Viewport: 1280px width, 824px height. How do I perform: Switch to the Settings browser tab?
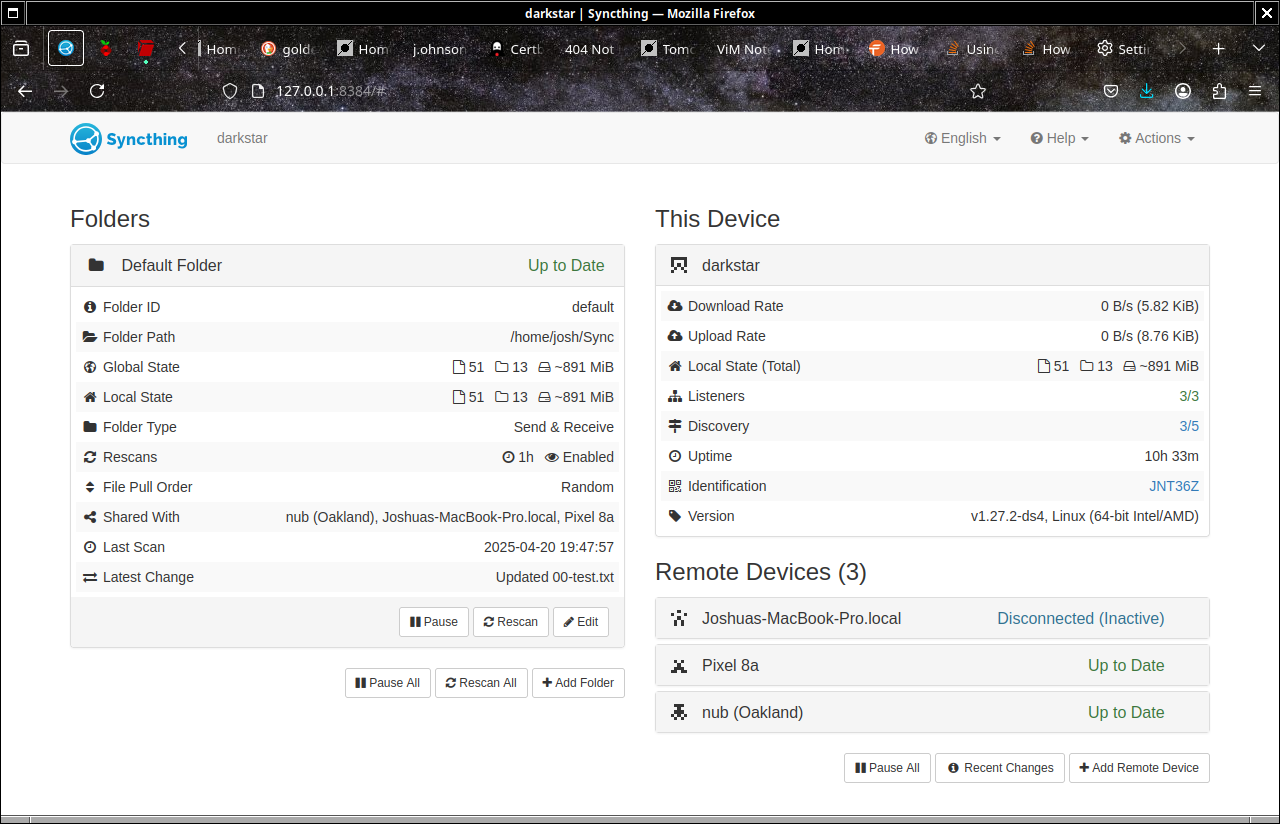pos(1124,48)
